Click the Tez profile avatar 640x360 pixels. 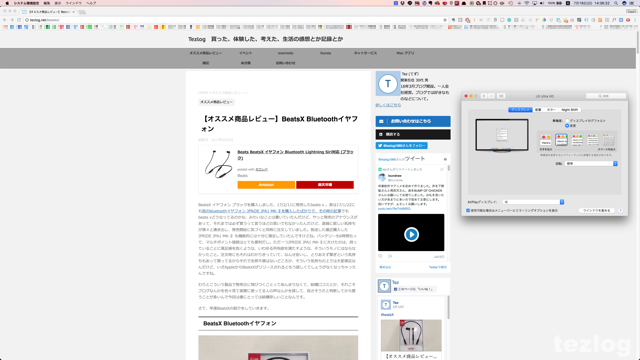387,84
